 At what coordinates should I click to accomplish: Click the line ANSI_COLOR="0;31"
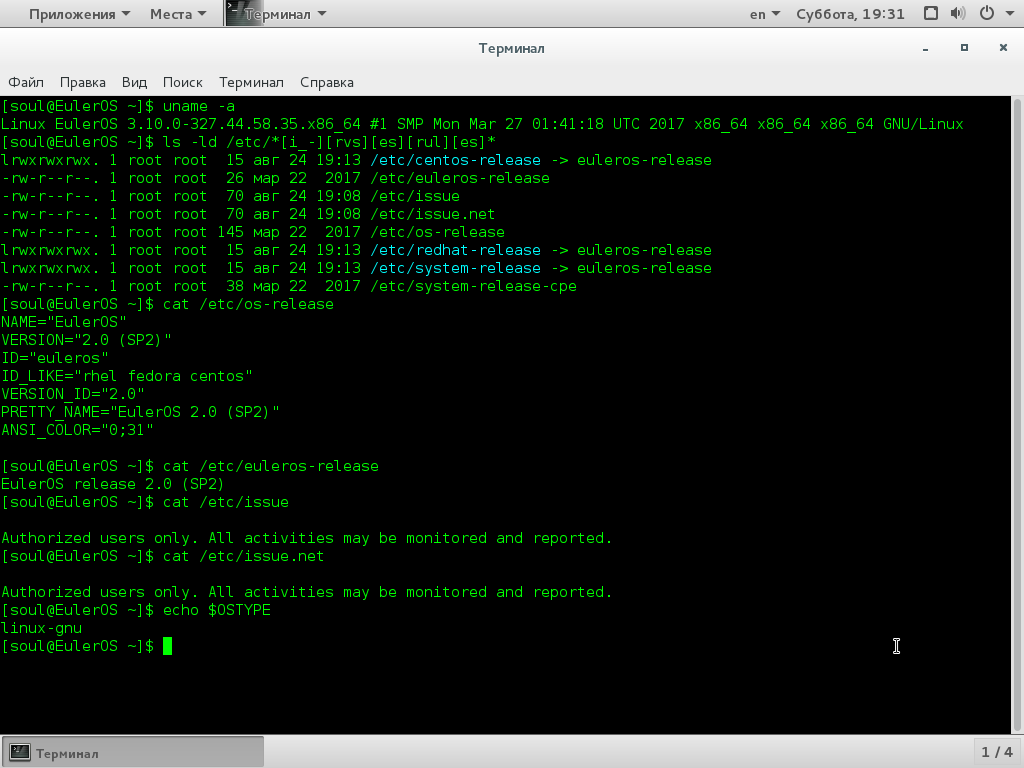tap(77, 430)
